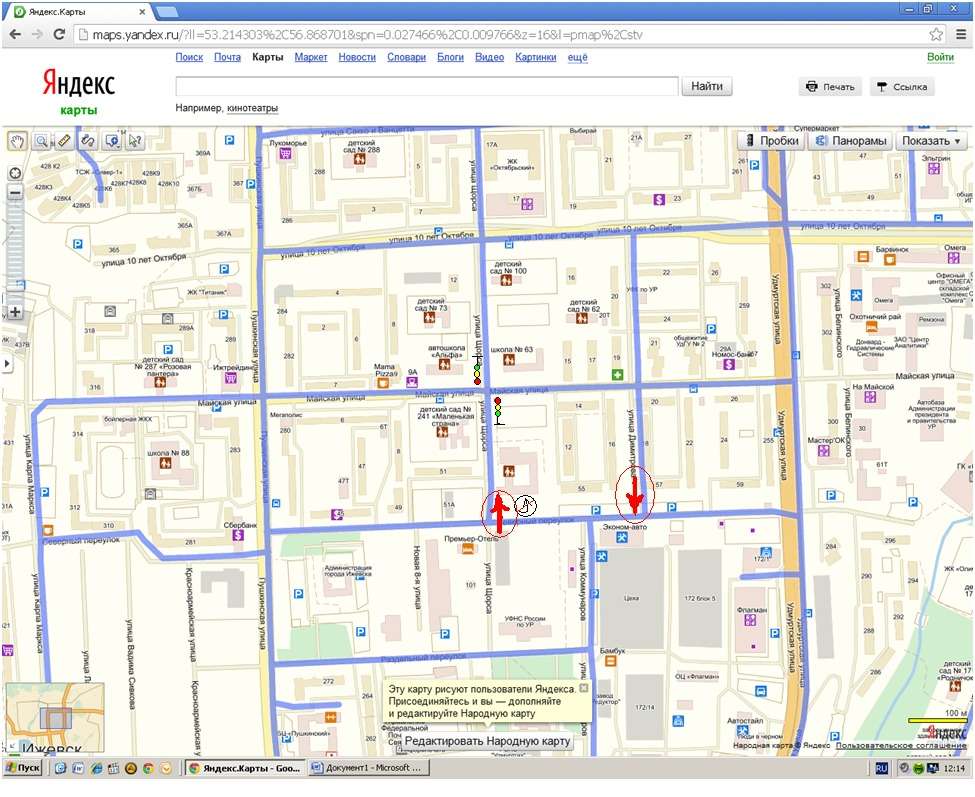Zoom out with the minus button
Image resolution: width=975 pixels, height=797 pixels.
click(15, 193)
